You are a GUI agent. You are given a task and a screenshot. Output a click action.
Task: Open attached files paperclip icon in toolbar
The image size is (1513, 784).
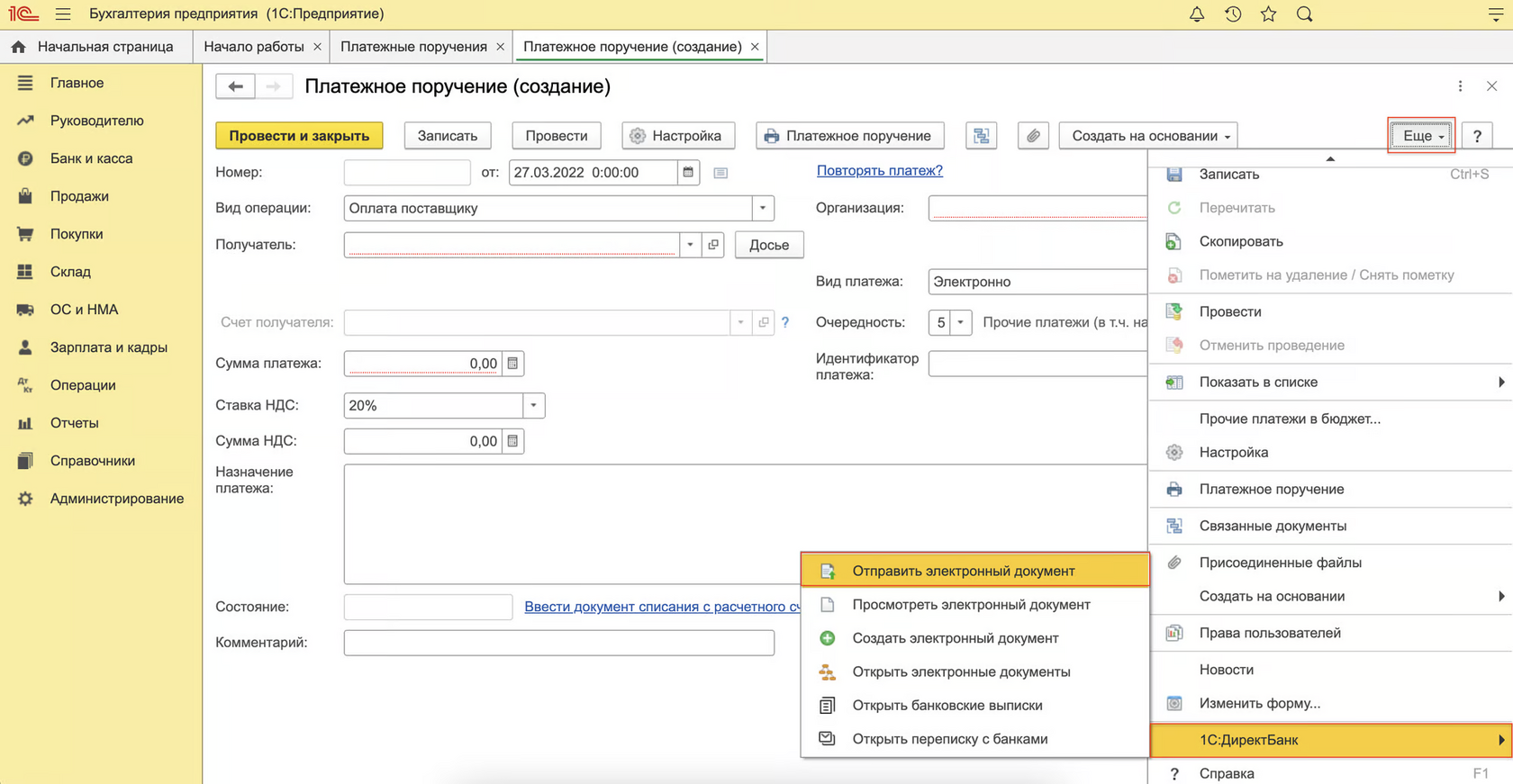pyautogui.click(x=1033, y=136)
